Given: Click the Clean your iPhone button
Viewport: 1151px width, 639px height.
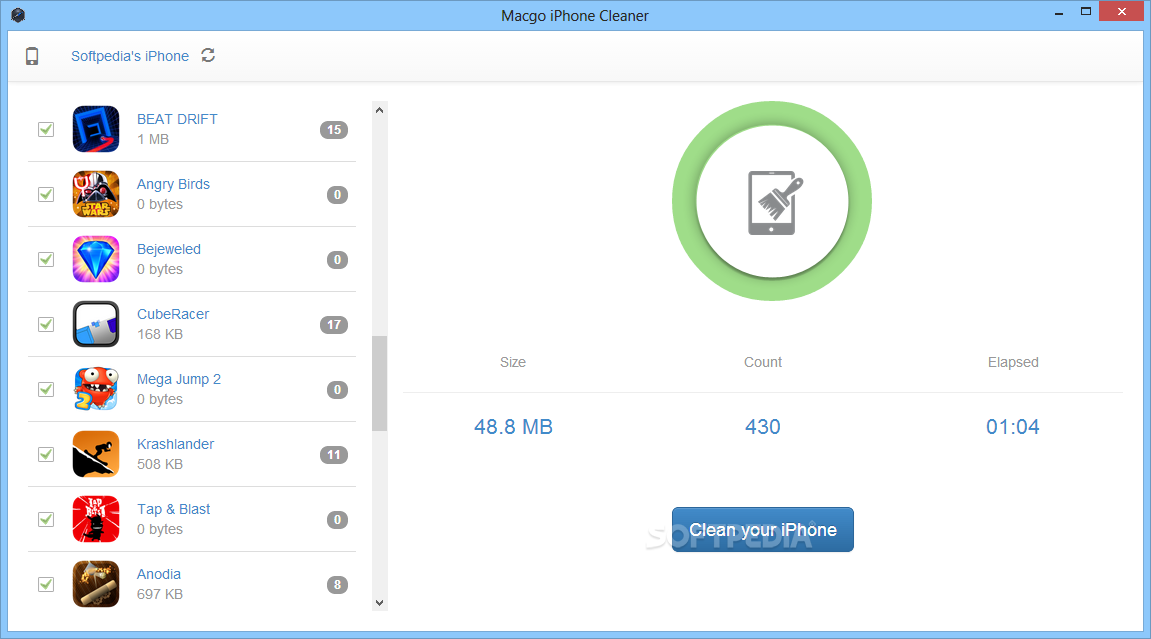Looking at the screenshot, I should [x=763, y=530].
